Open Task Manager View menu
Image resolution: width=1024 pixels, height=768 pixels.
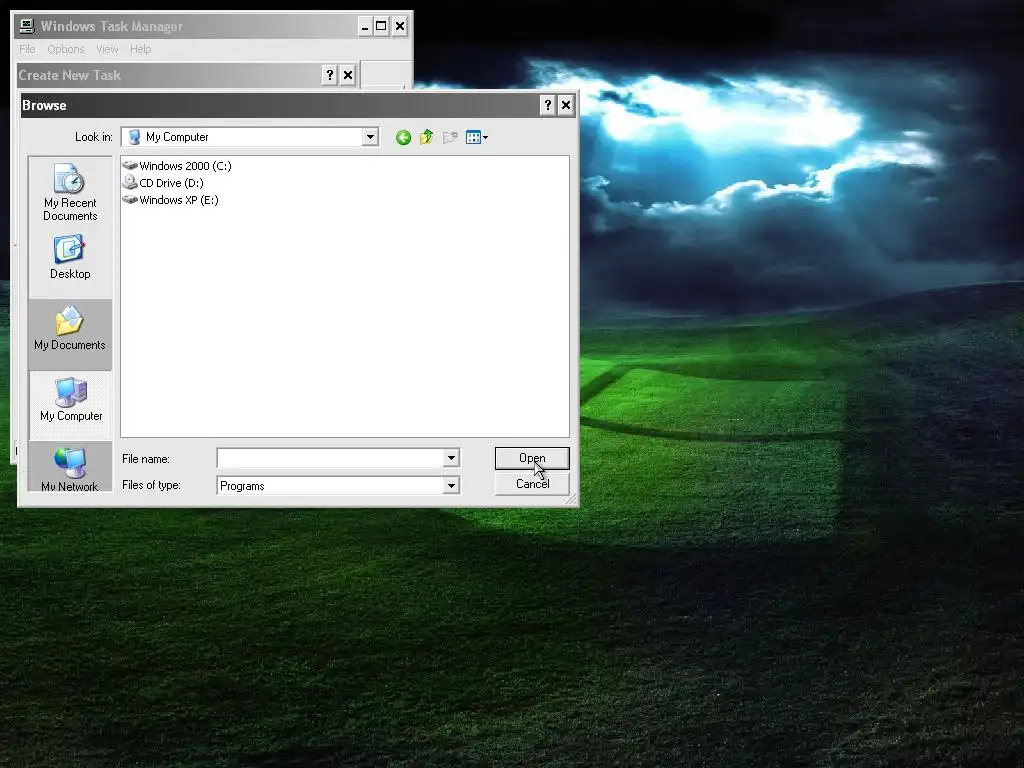tap(107, 49)
